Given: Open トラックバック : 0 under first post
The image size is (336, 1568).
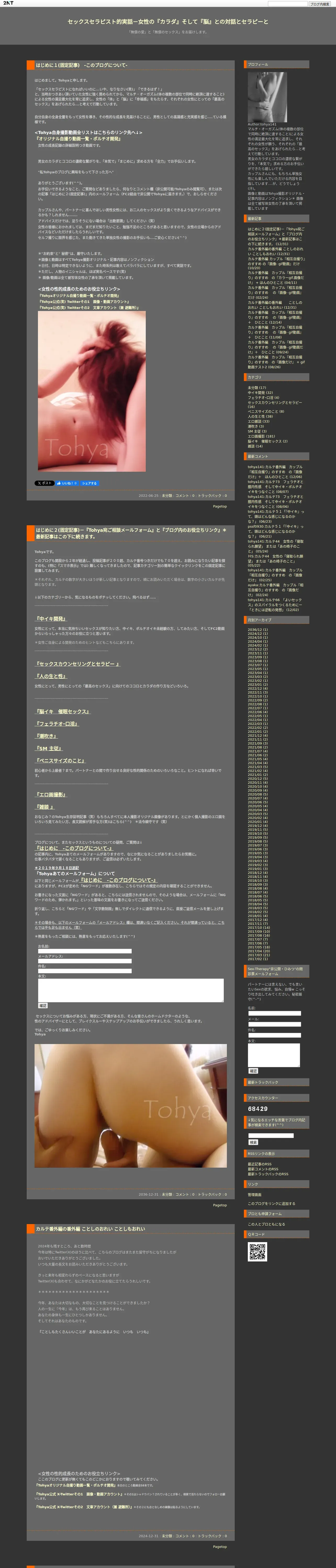Looking at the screenshot, I should 212,495.
